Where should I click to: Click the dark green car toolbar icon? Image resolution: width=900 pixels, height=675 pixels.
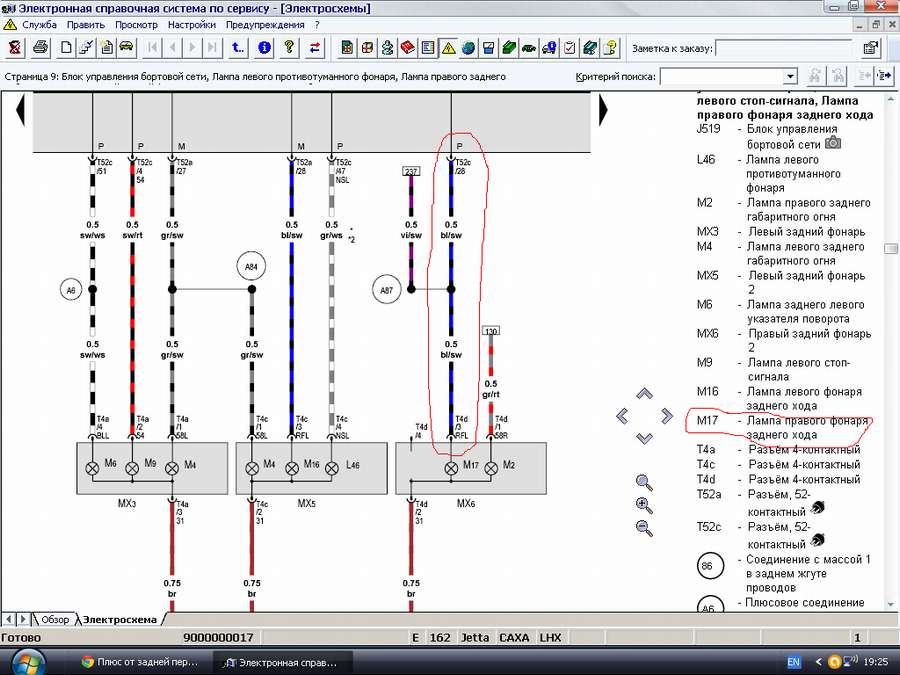(529, 48)
